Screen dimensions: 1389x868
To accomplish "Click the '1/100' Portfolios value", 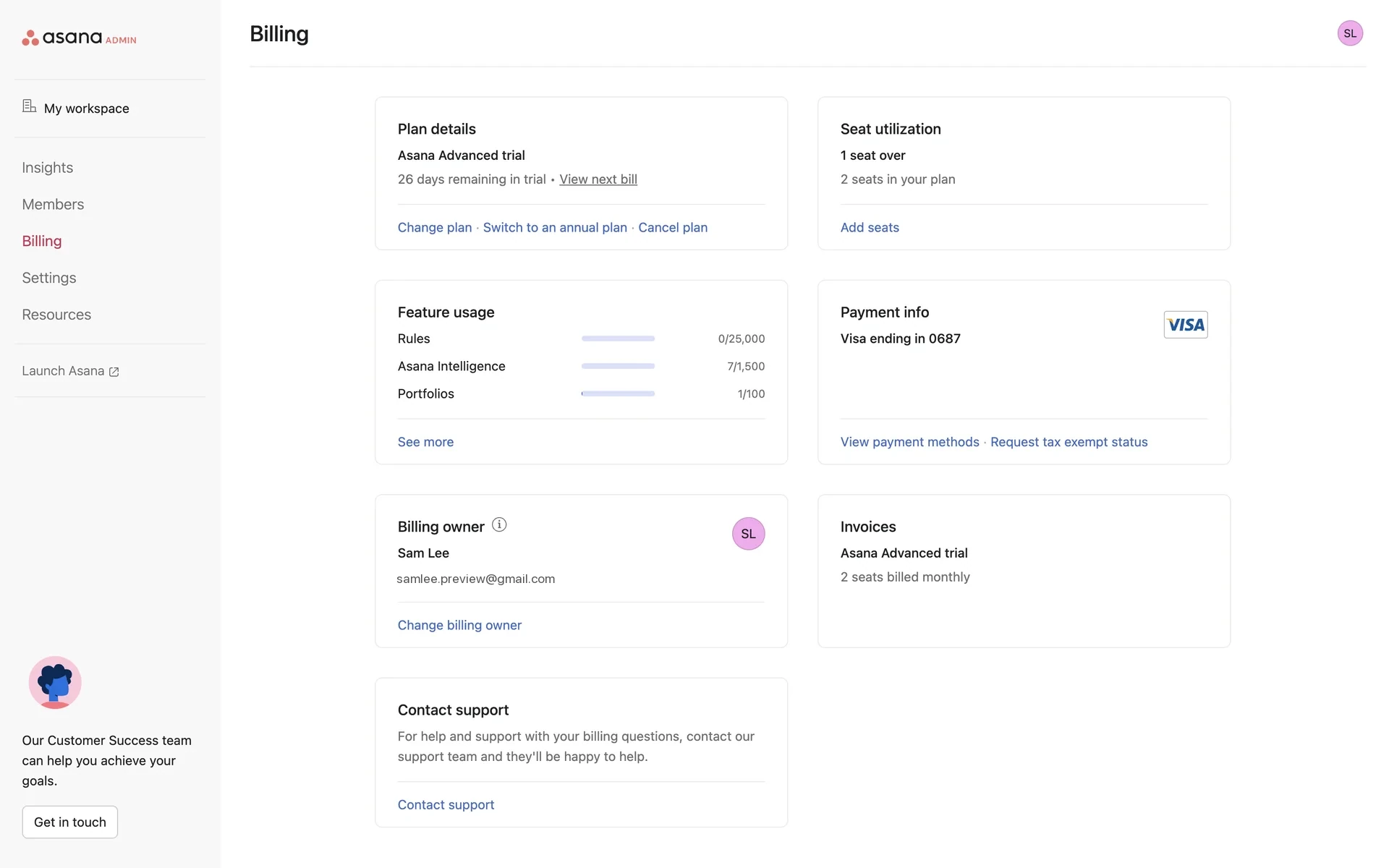I will point(751,393).
